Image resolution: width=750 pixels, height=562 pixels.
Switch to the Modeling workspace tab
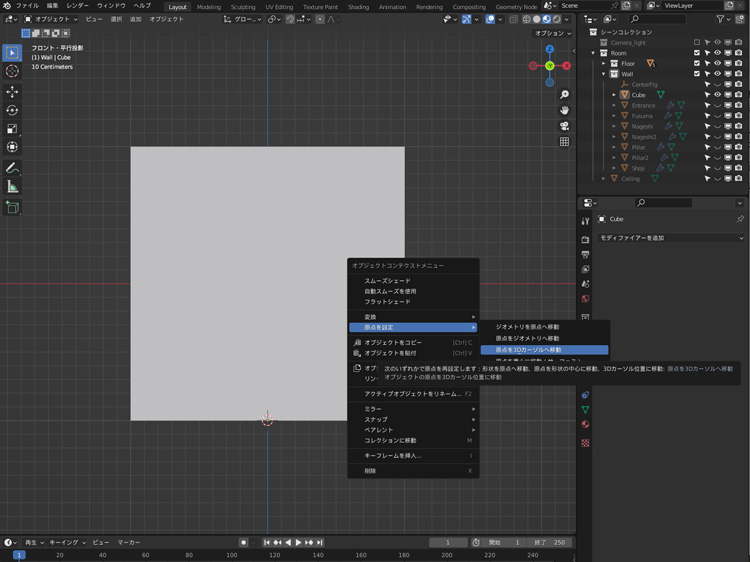point(208,6)
